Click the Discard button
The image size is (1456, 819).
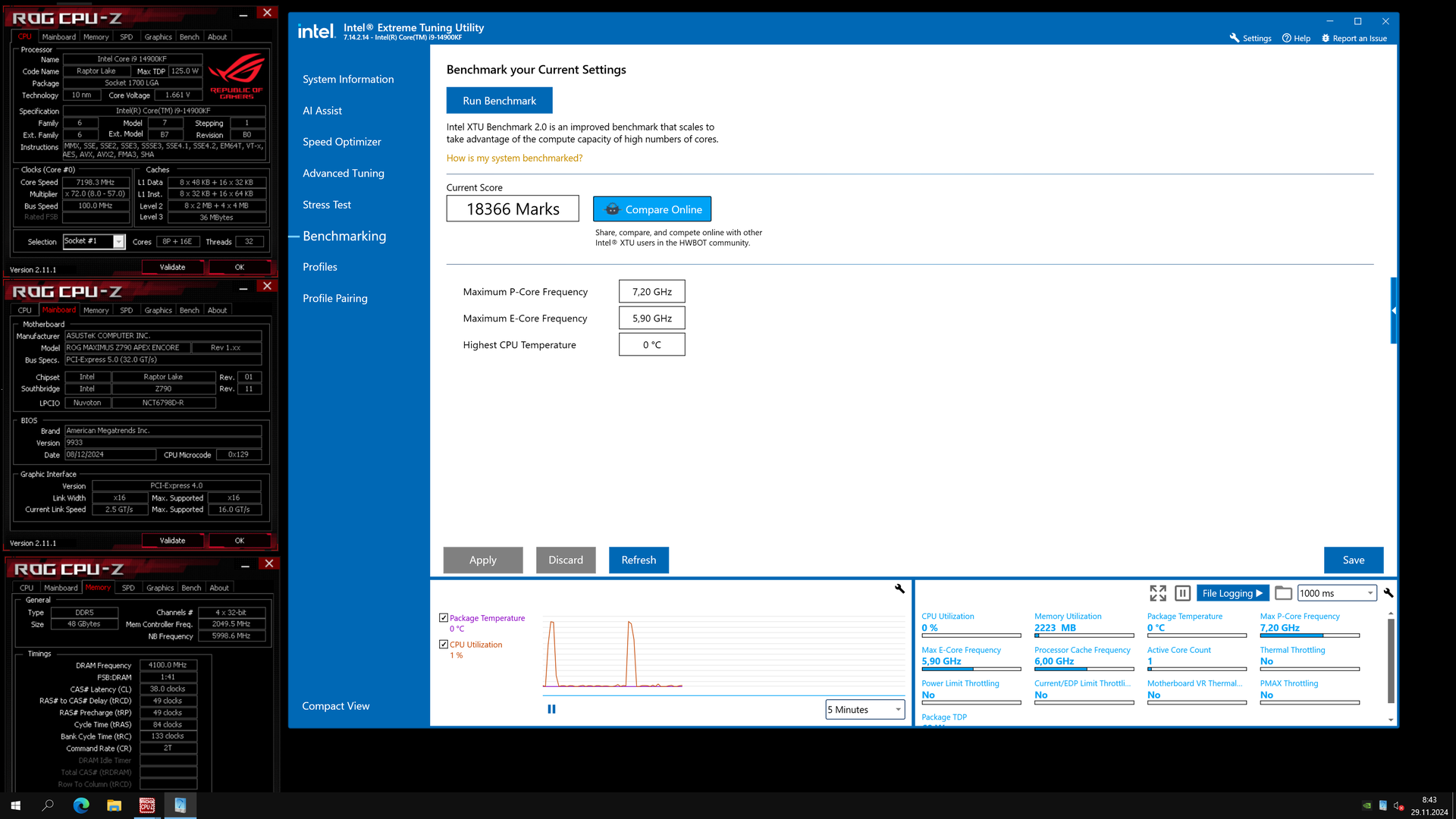(566, 560)
